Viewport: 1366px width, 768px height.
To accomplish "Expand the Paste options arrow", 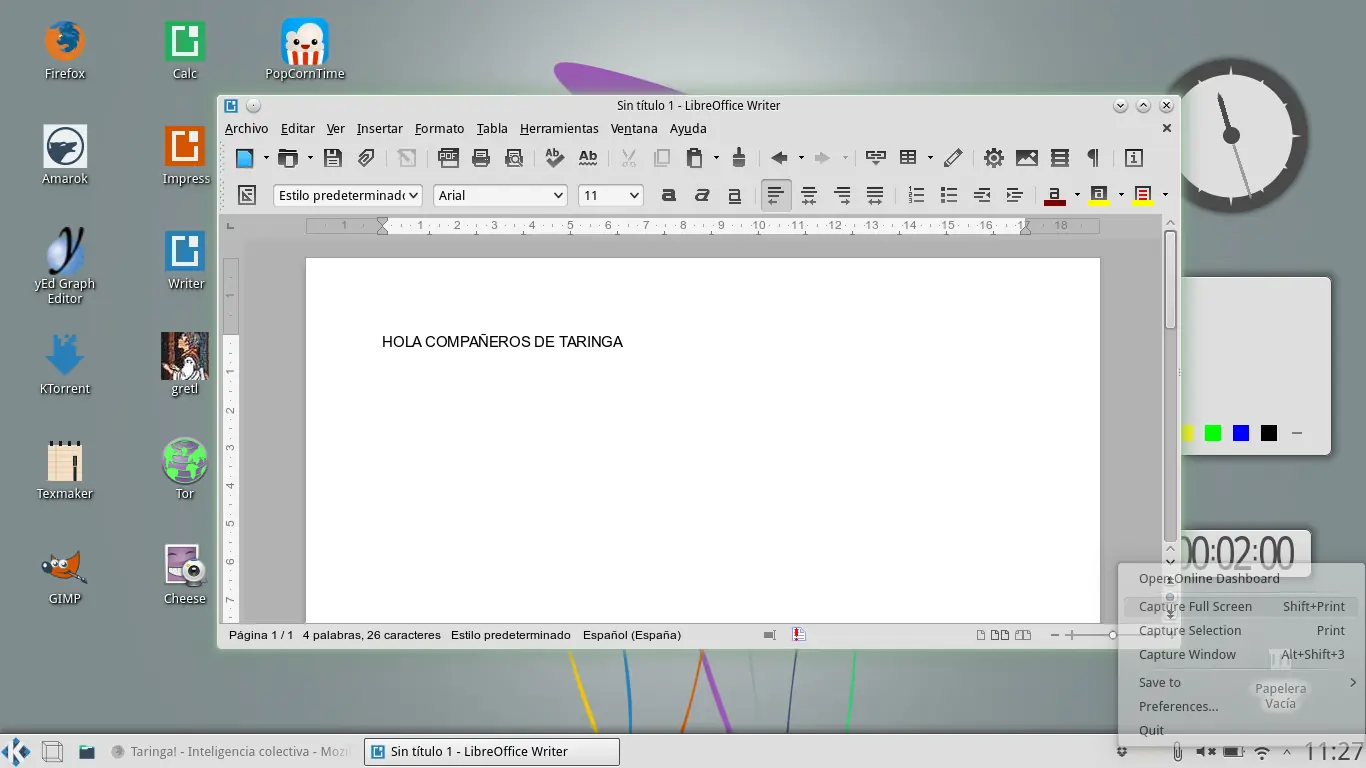I will (716, 158).
